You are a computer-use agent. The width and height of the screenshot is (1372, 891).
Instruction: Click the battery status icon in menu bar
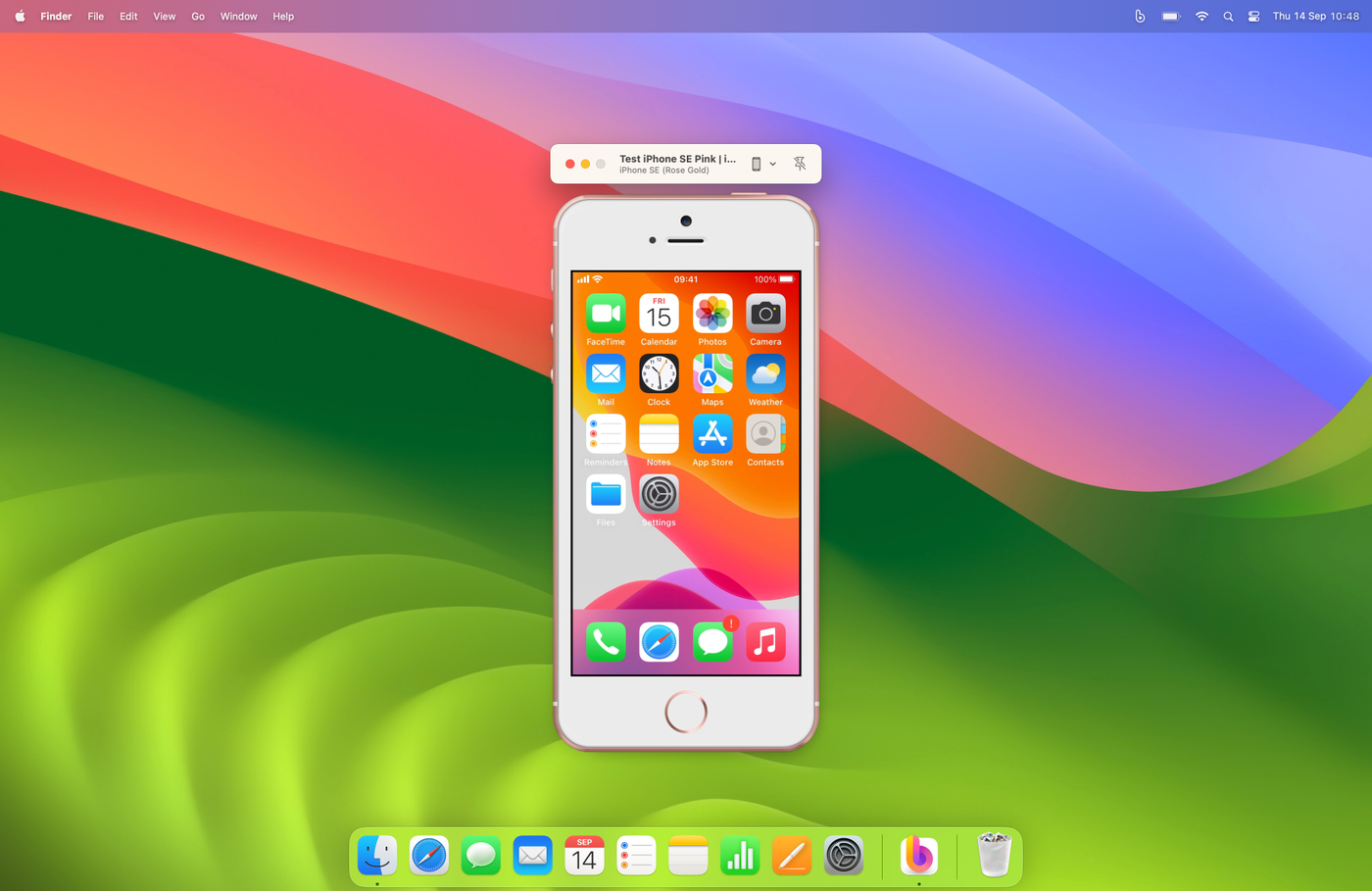1171,16
